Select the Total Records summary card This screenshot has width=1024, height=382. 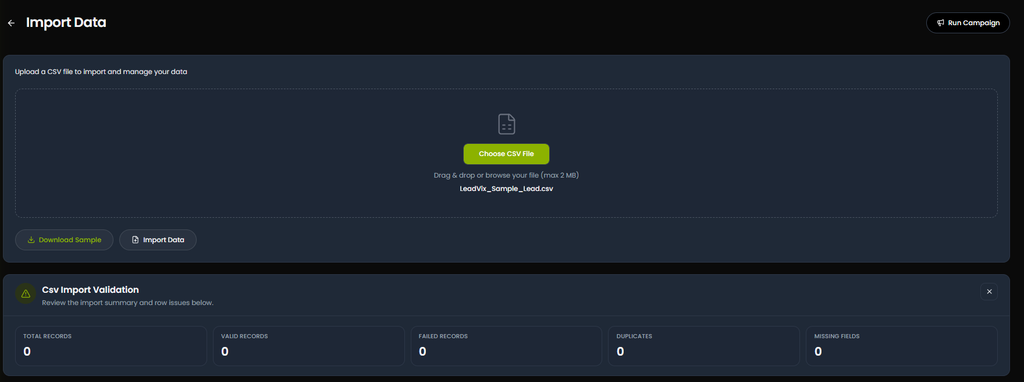[111, 346]
